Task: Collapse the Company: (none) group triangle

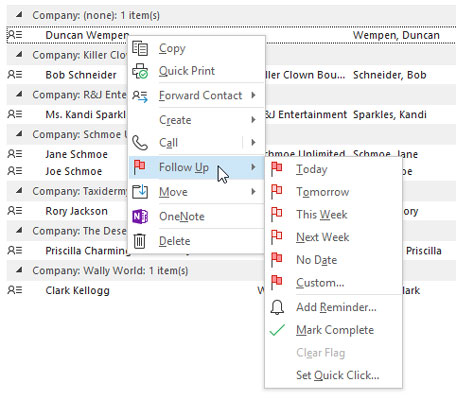Action: tap(19, 14)
